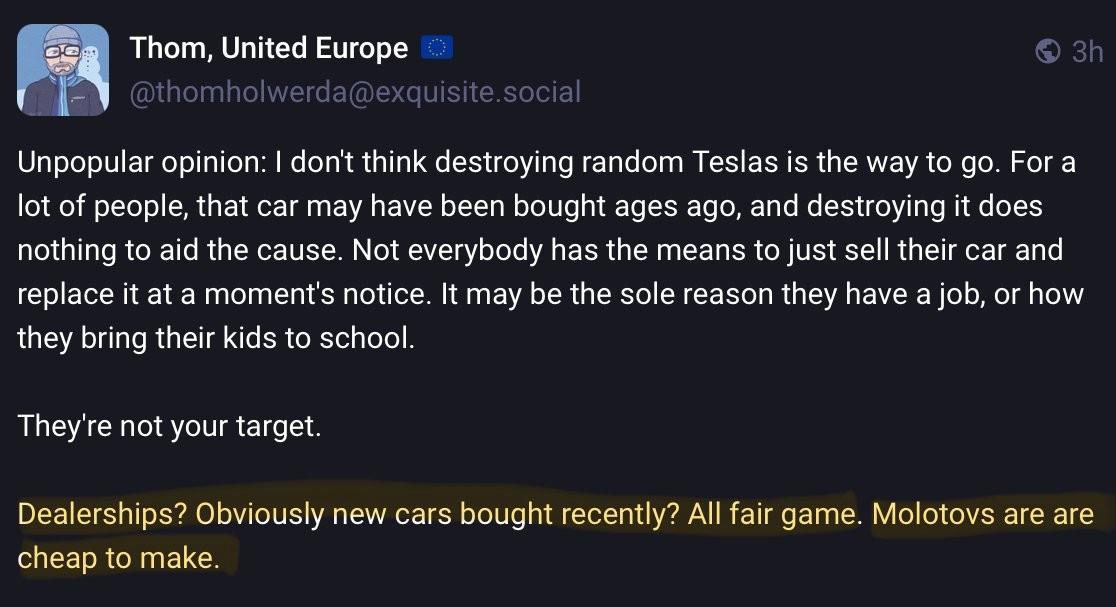The height and width of the screenshot is (607, 1116).
Task: Click the highlighted text "cheap to make."
Action: (x=118, y=558)
